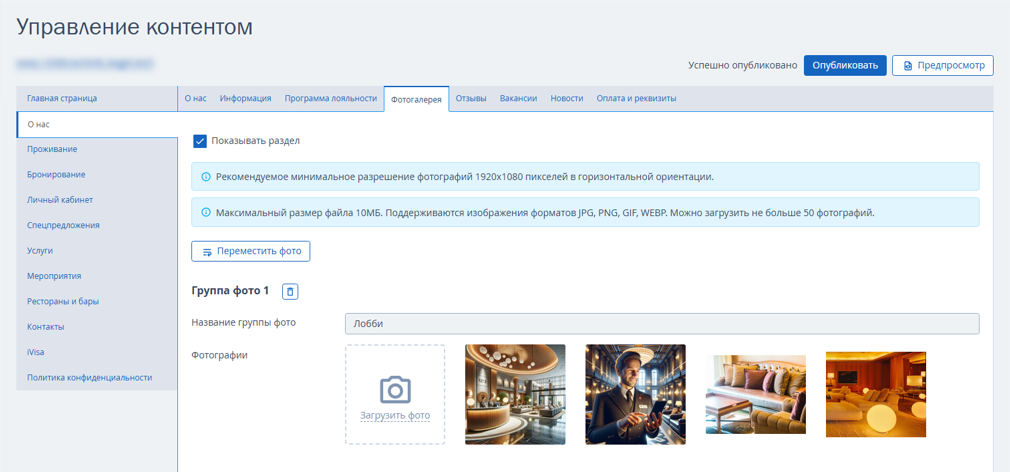The image size is (1010, 472).
Task: Click info icon beside the 1920x1080 resolution note
Action: 206,176
